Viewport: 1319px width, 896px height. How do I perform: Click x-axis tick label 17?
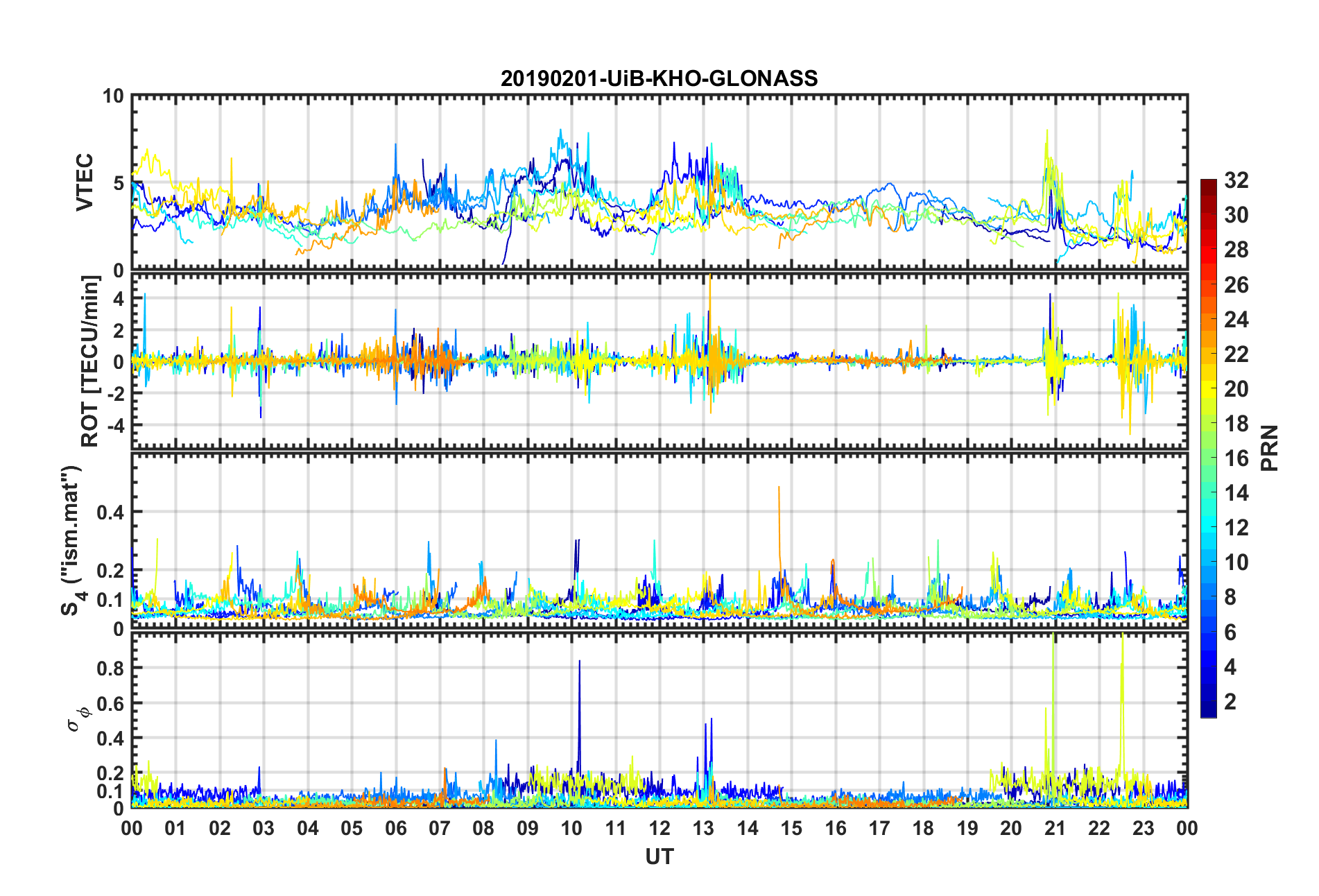pos(879,828)
